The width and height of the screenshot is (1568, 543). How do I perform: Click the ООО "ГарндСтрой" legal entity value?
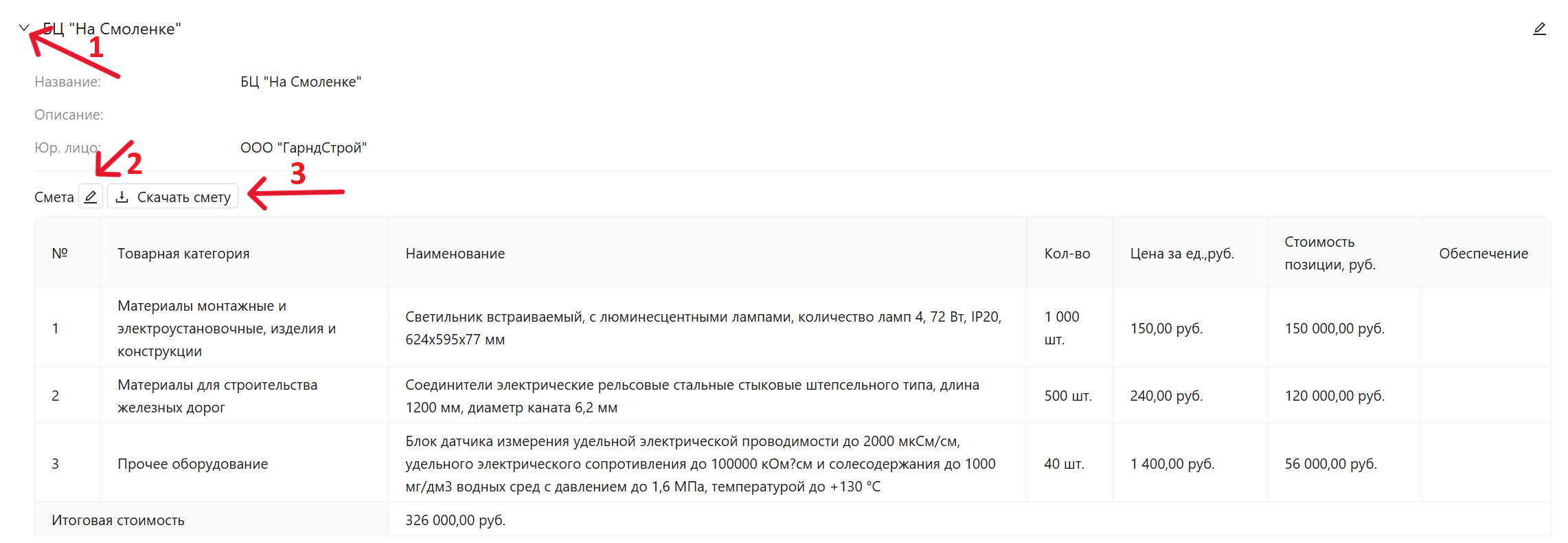tap(304, 148)
